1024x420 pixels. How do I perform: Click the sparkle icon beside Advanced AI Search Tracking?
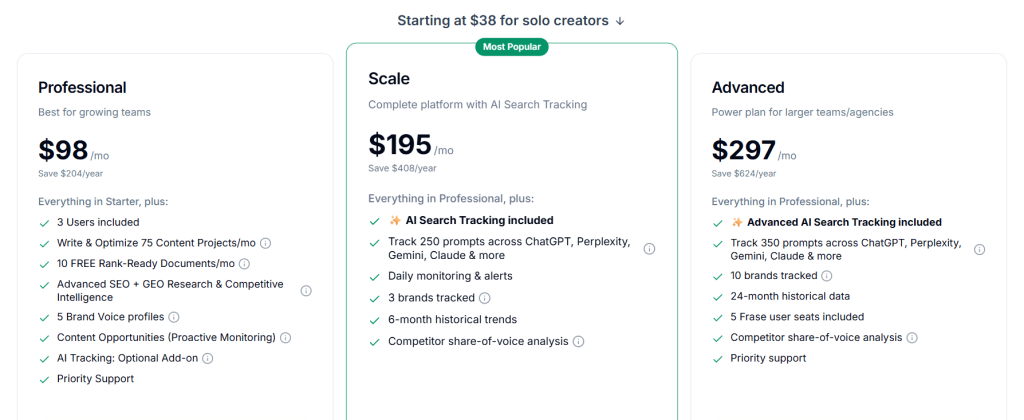737,223
